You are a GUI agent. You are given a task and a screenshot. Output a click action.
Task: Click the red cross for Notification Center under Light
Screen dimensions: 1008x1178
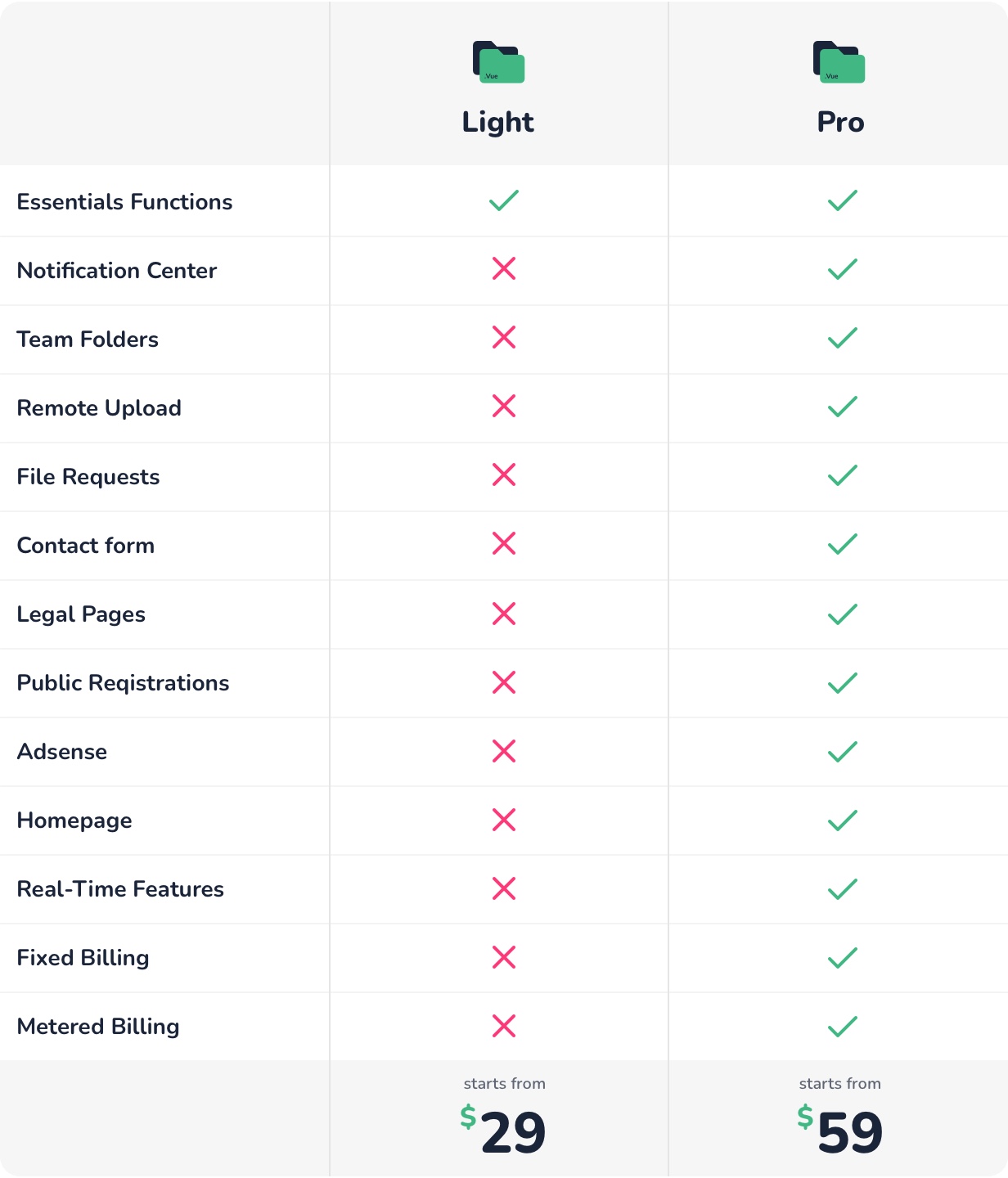pos(504,268)
